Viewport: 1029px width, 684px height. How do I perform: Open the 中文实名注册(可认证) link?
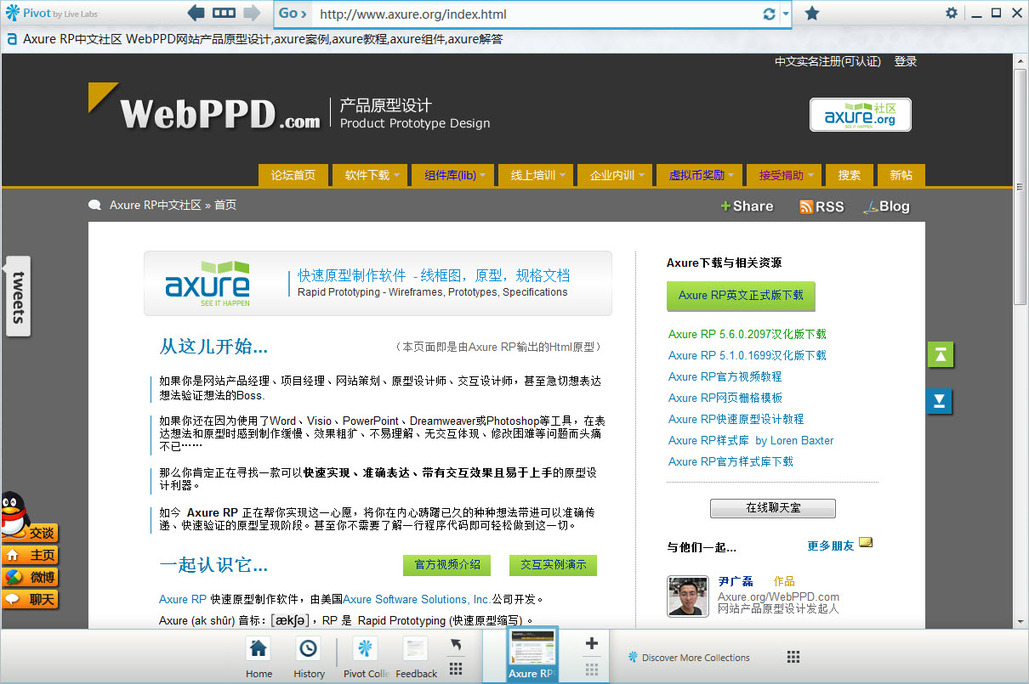coord(828,62)
